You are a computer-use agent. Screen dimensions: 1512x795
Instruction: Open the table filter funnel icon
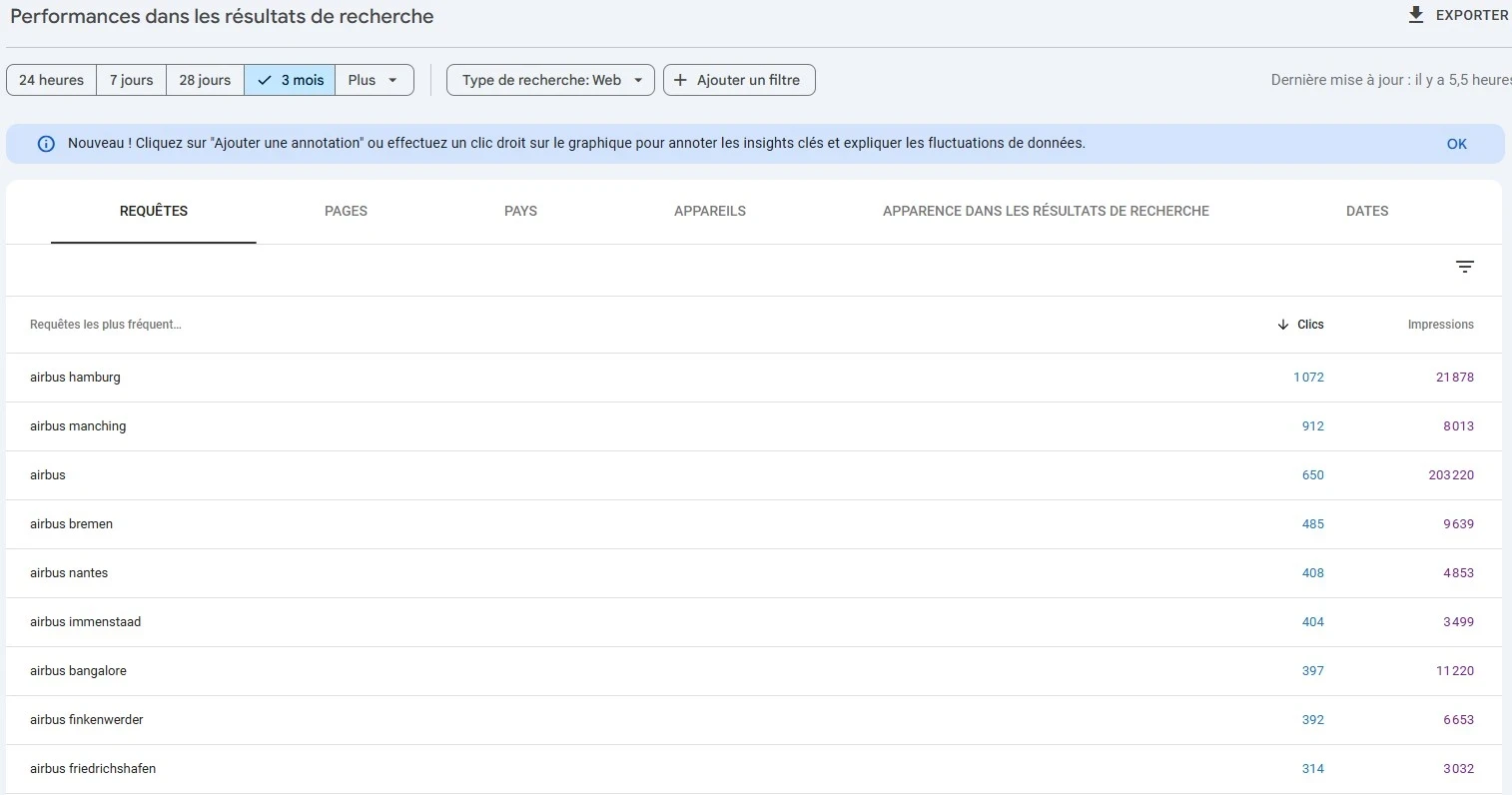point(1464,267)
